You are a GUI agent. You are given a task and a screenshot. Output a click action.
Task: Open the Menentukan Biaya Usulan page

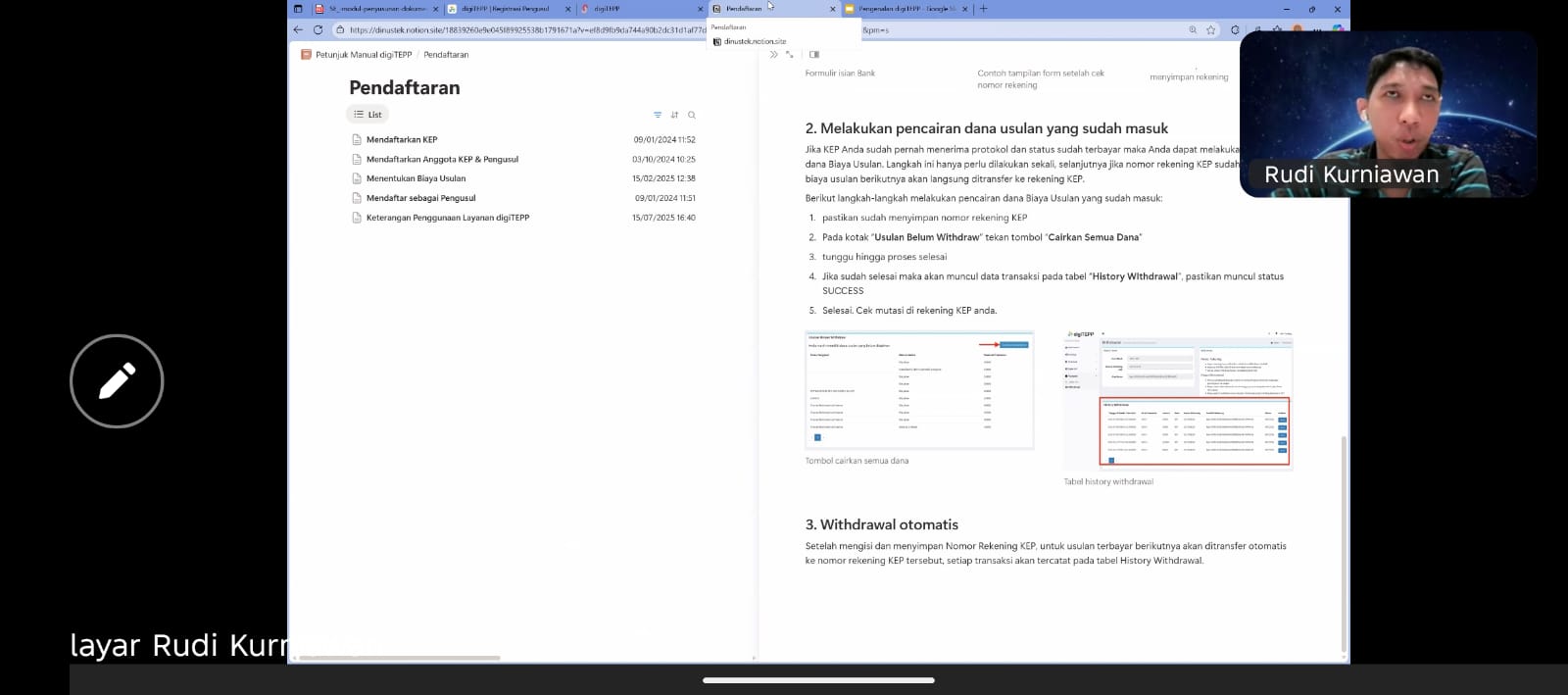click(x=416, y=178)
